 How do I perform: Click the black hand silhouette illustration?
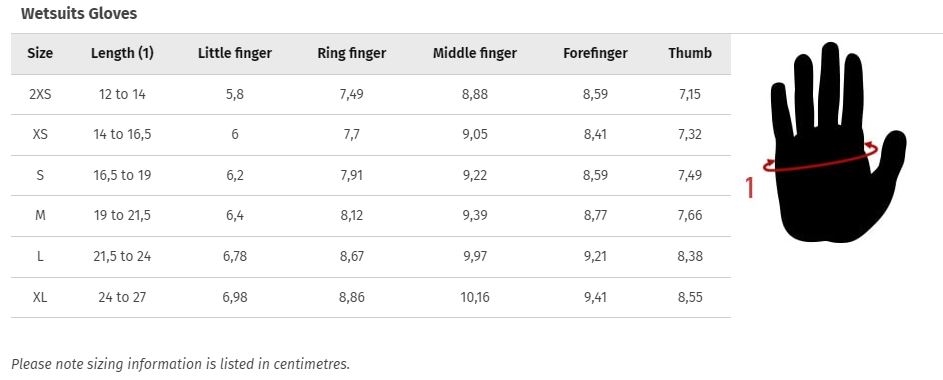point(838,142)
